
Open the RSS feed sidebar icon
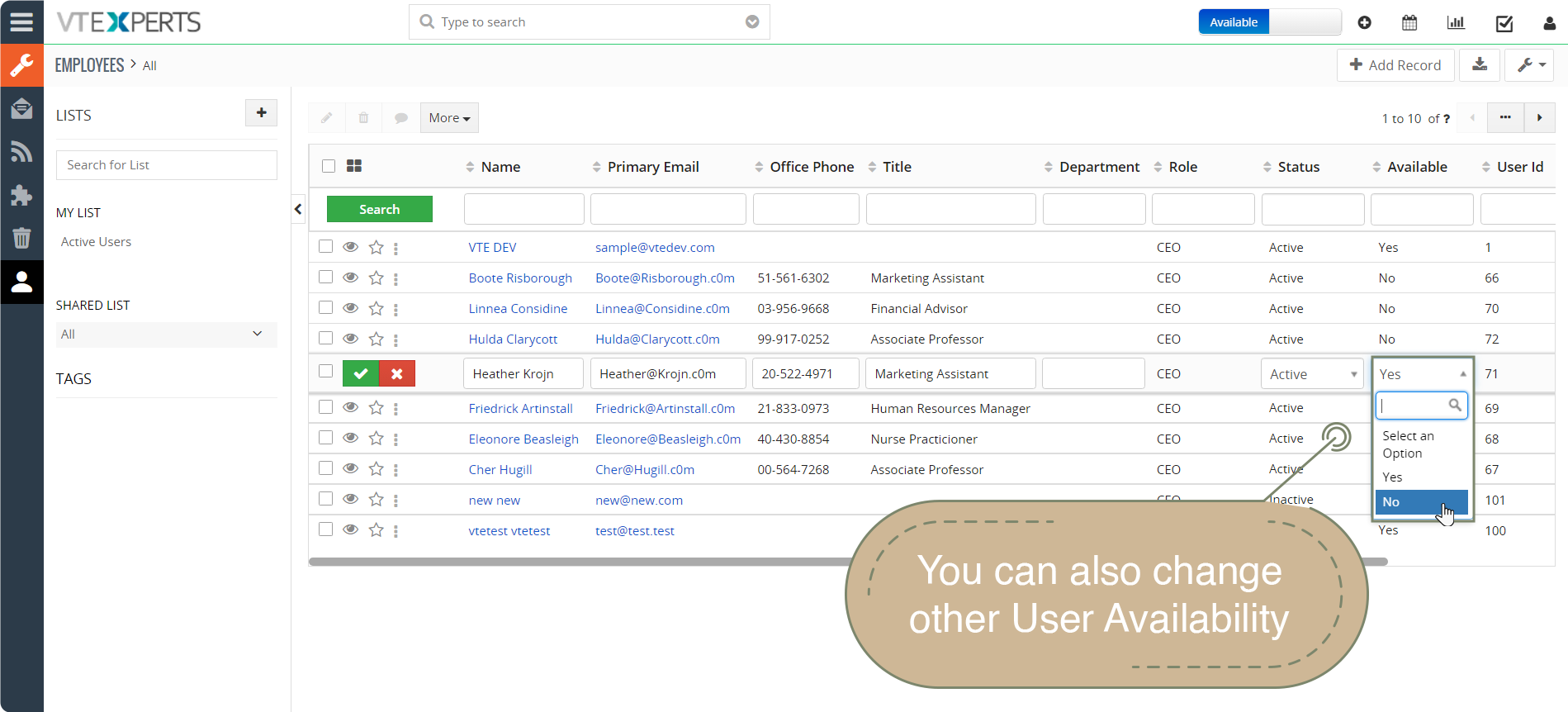click(x=21, y=151)
